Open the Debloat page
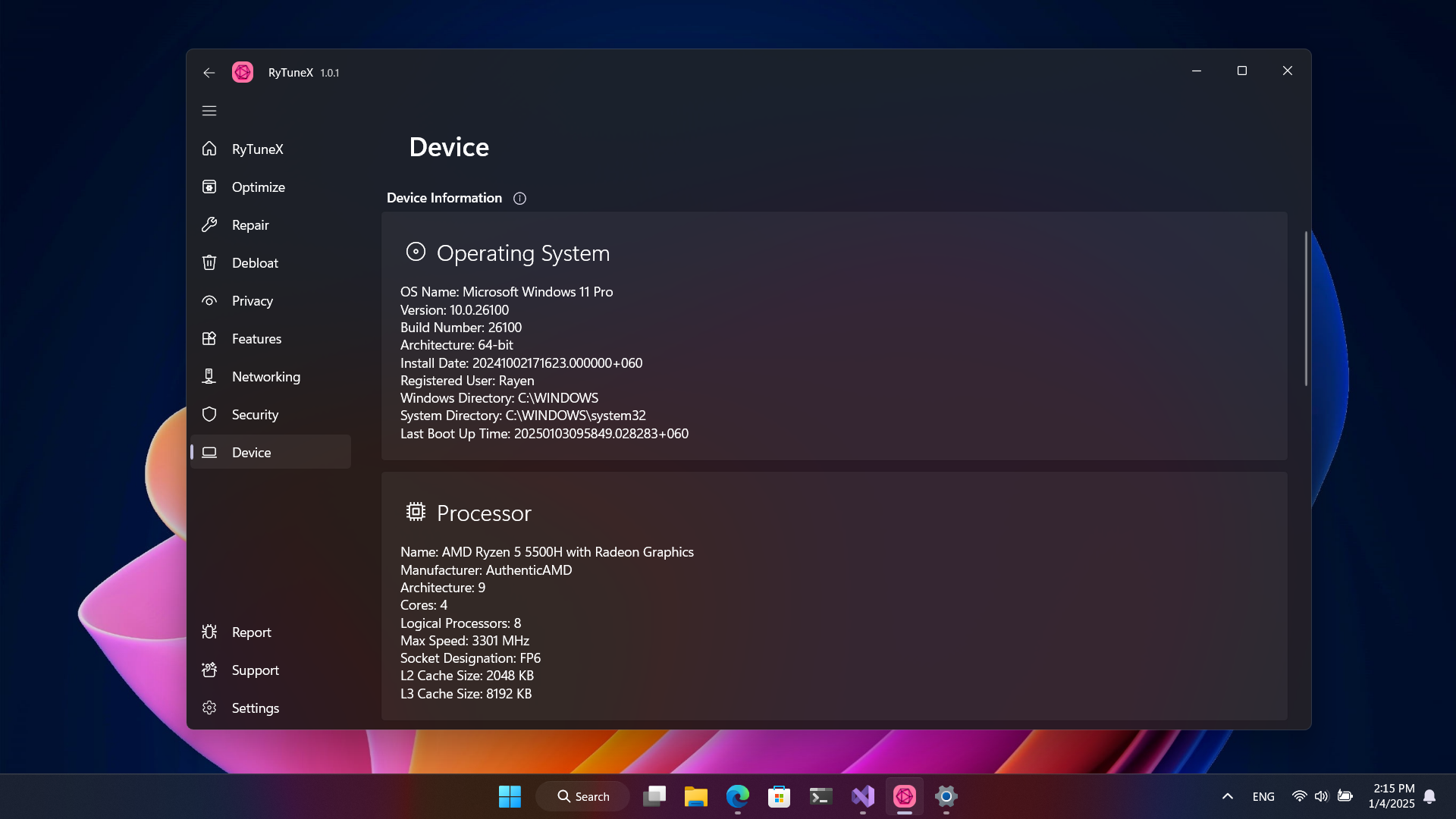 point(271,262)
